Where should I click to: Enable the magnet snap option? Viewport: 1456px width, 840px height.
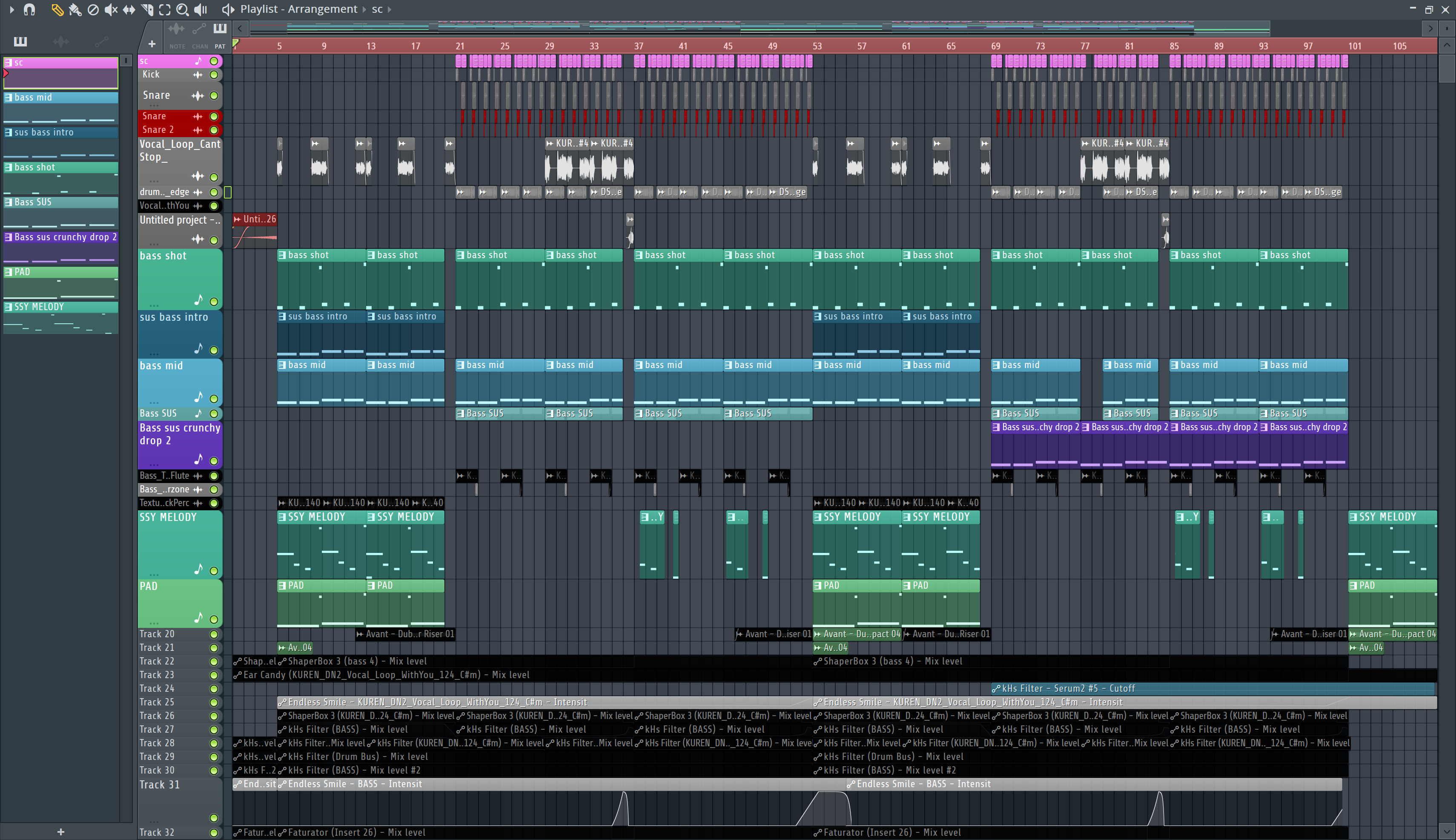(29, 9)
